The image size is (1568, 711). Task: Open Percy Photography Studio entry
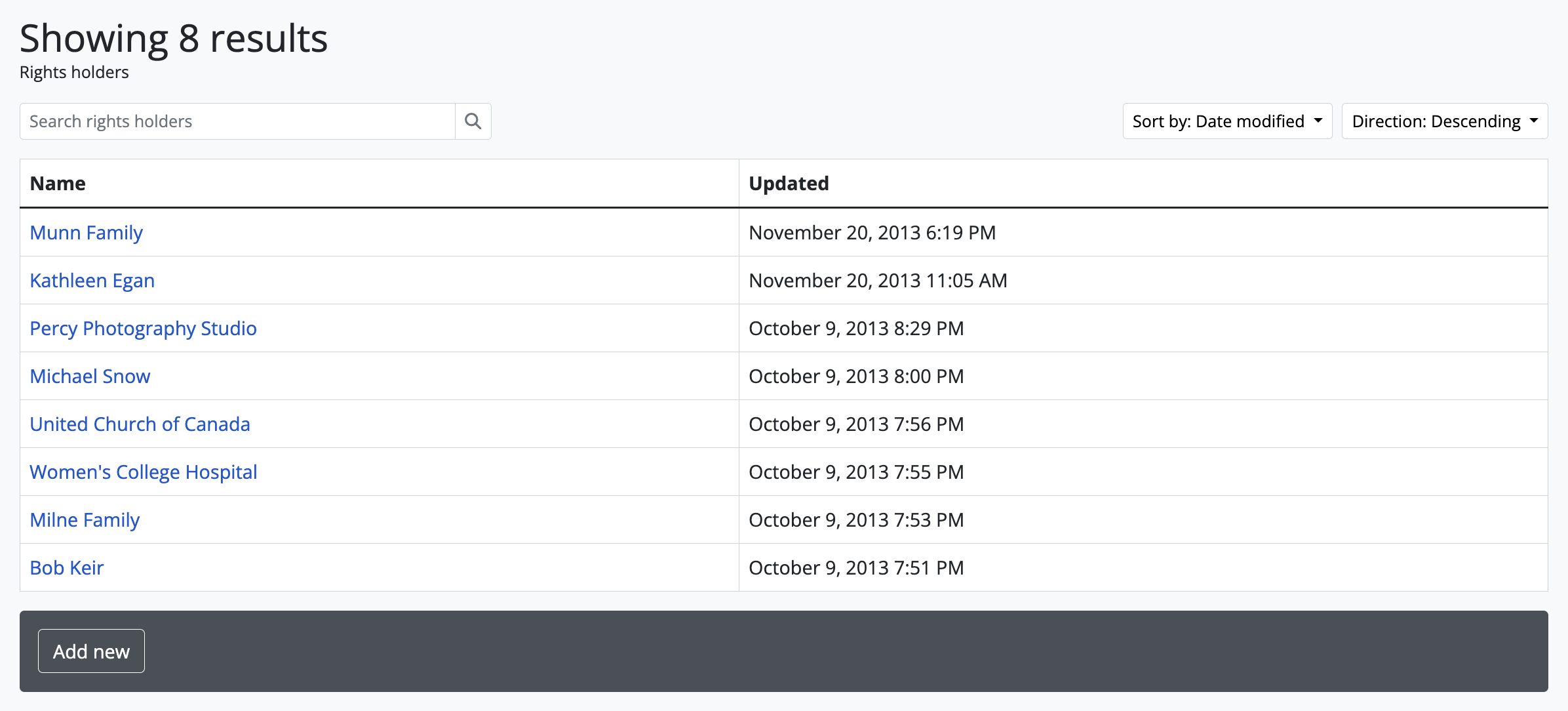pyautogui.click(x=144, y=329)
